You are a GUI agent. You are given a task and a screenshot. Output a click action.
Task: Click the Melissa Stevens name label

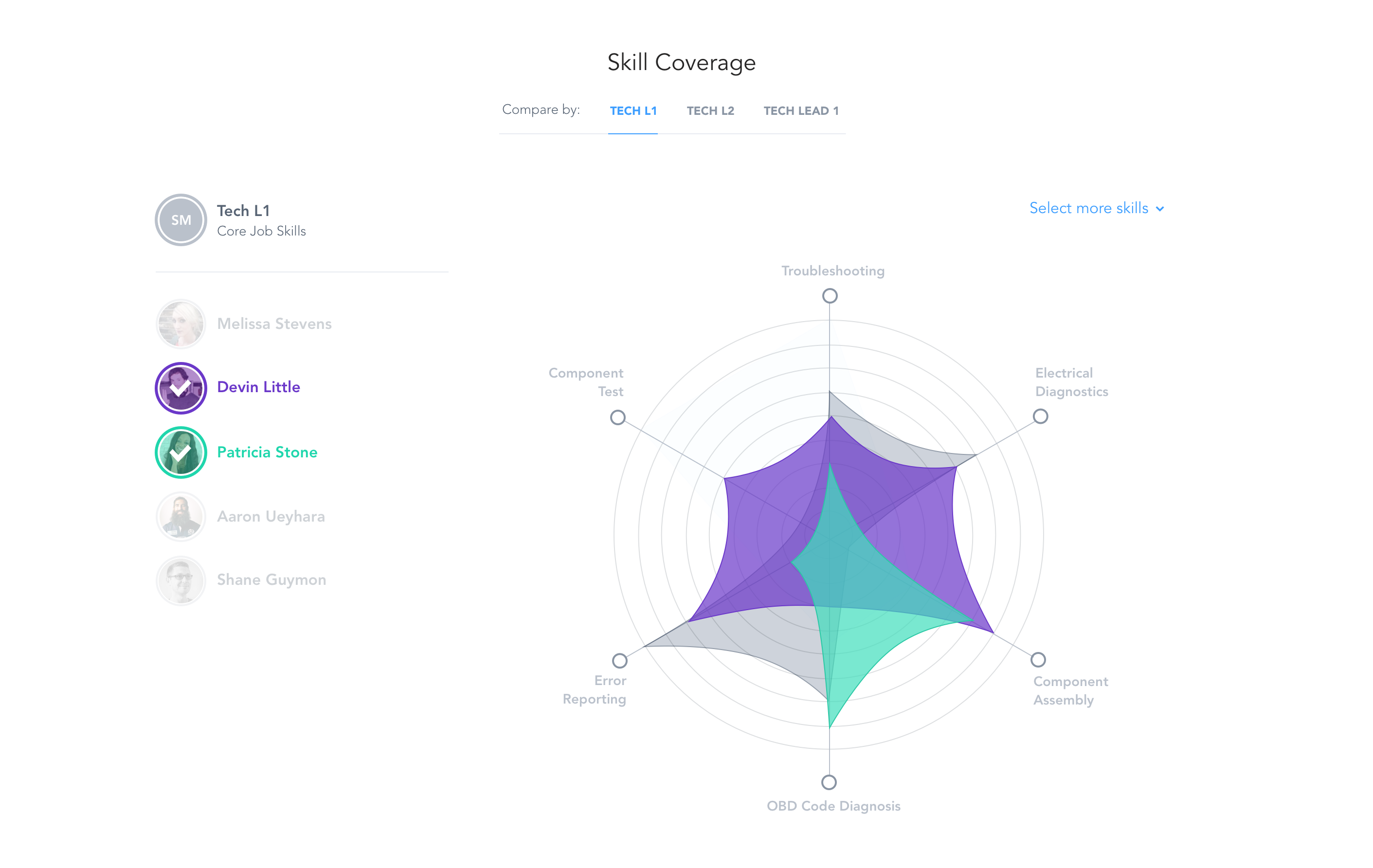click(274, 324)
